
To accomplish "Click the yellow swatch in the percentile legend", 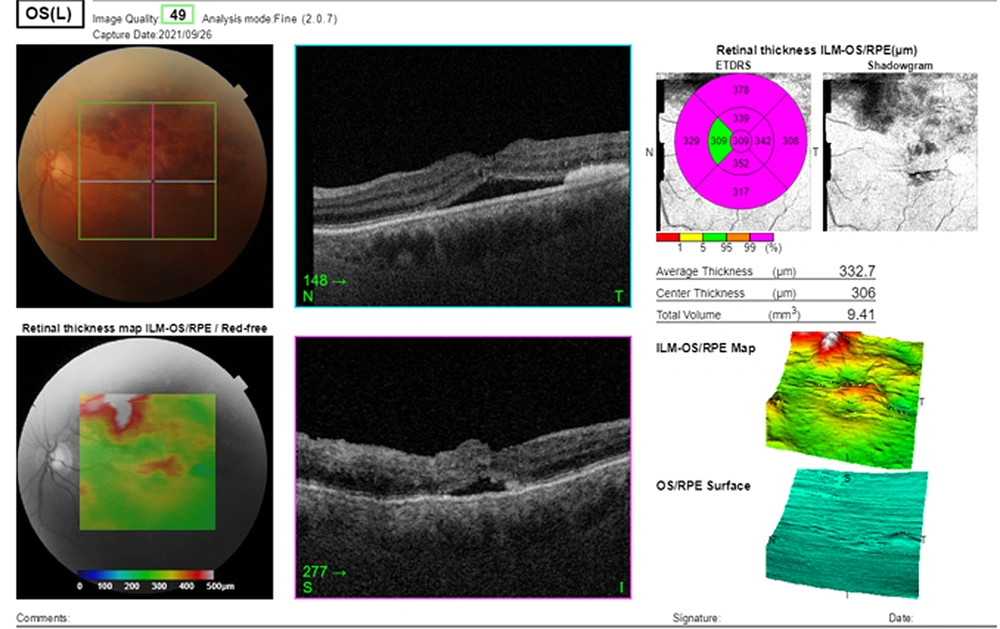I will (691, 237).
